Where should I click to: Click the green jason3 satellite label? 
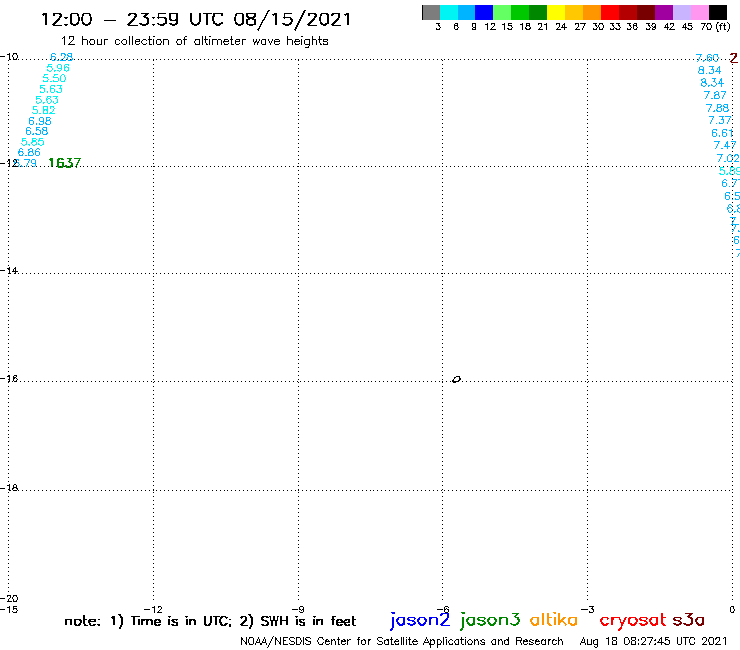(x=490, y=620)
